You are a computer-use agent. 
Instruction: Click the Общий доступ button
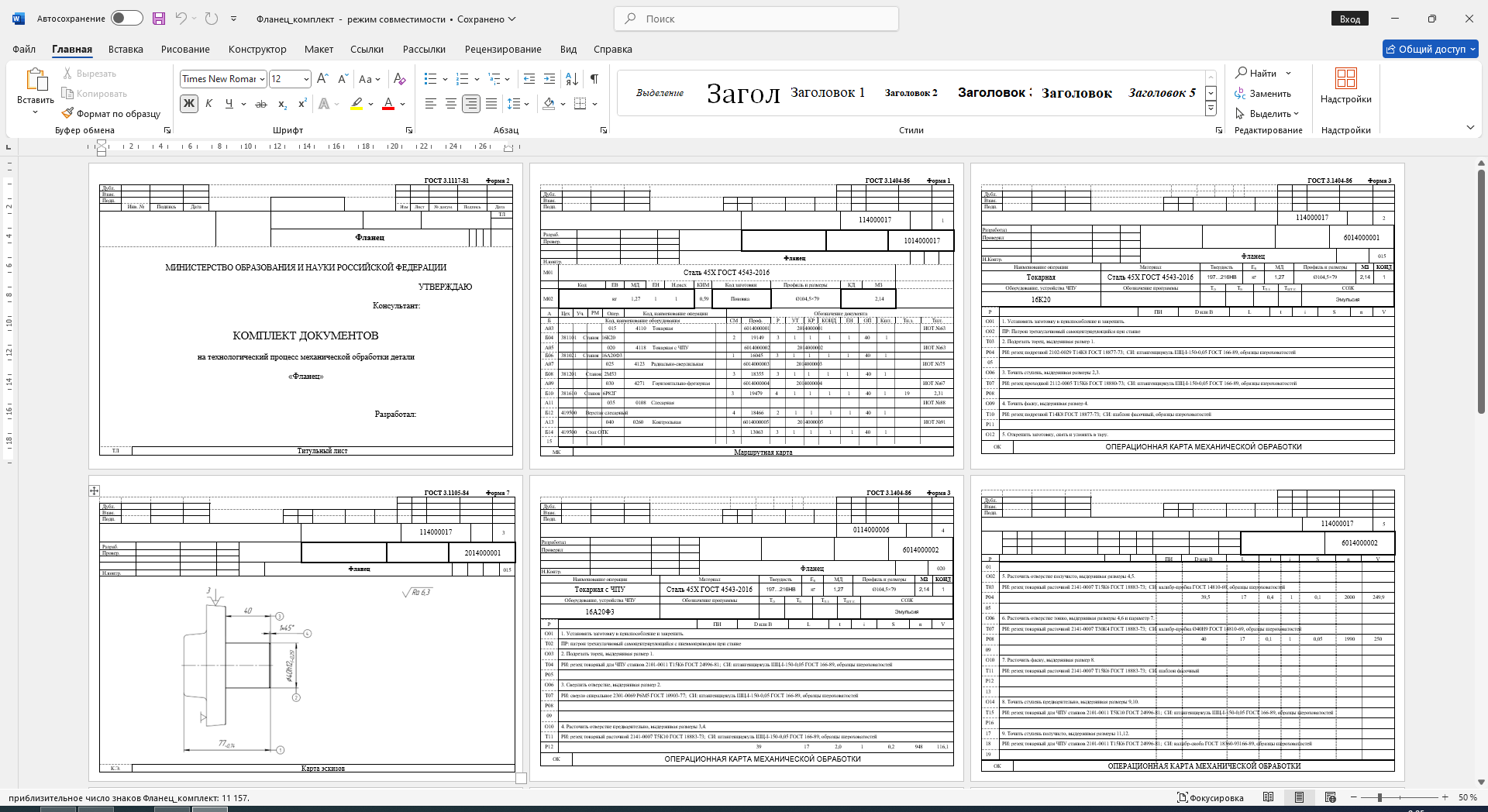(x=1431, y=49)
